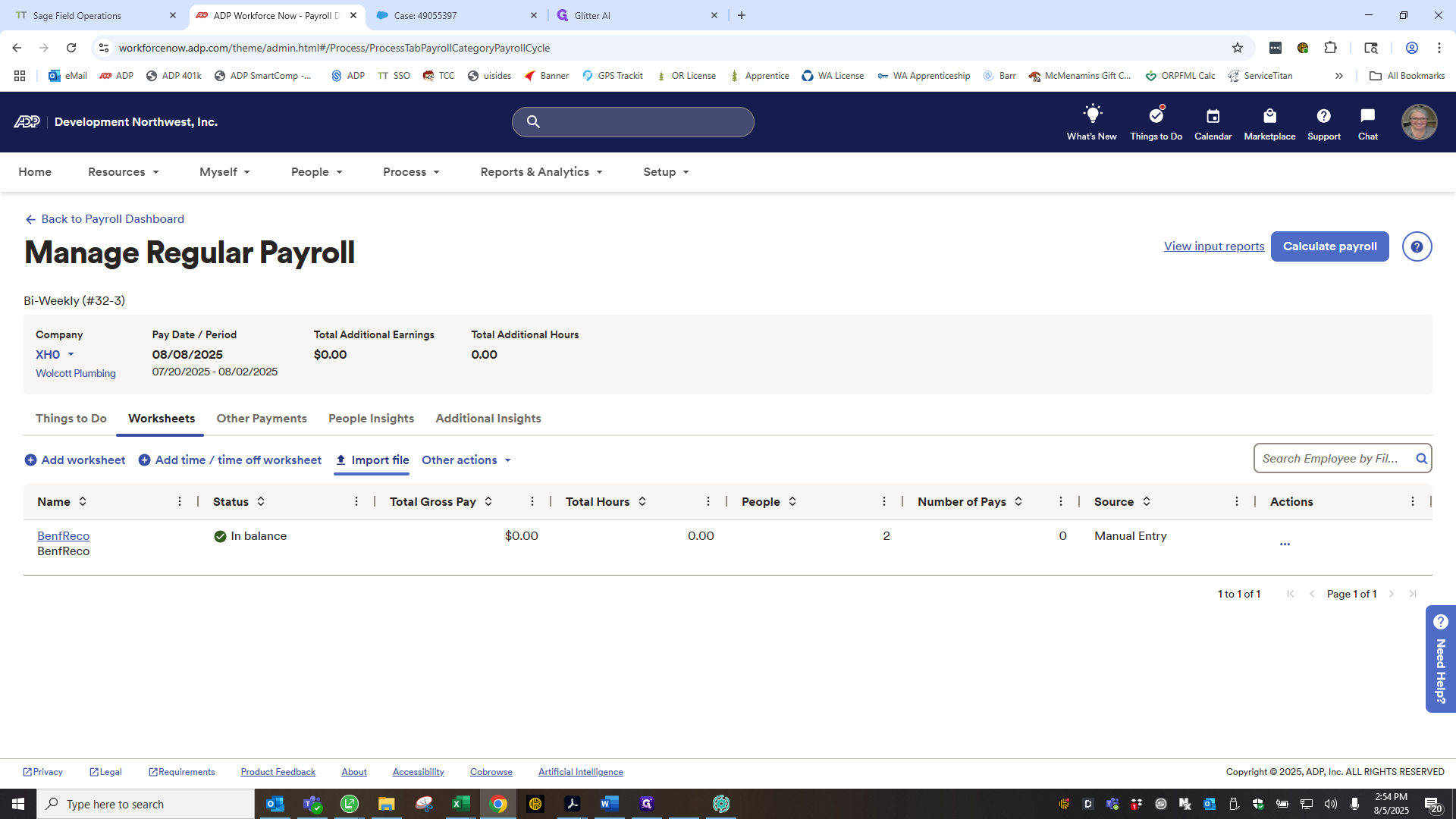Screen dimensions: 1456x819
Task: Sort by Number of Pays column
Action: click(1018, 501)
